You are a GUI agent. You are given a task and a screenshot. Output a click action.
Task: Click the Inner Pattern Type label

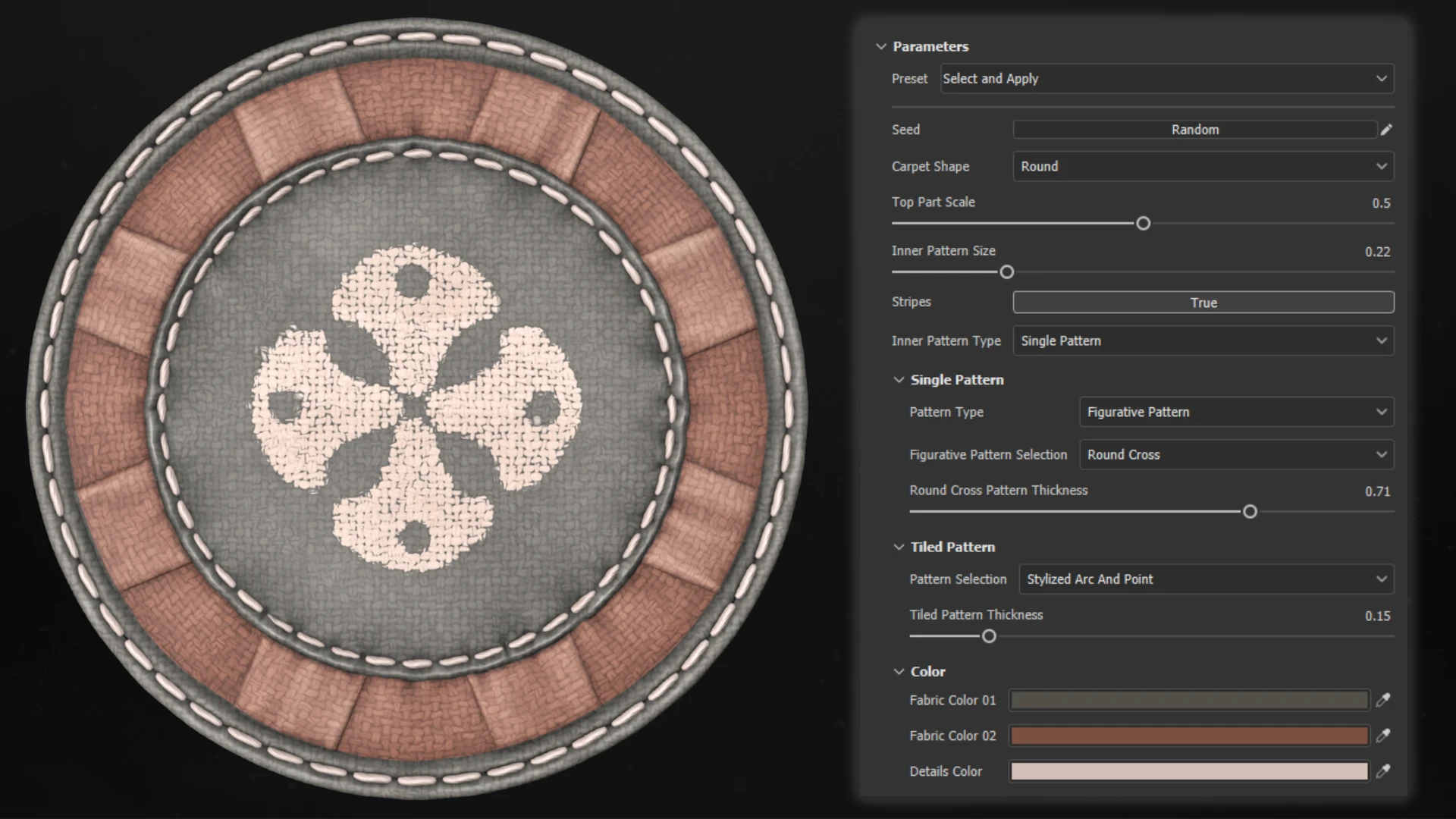click(946, 341)
